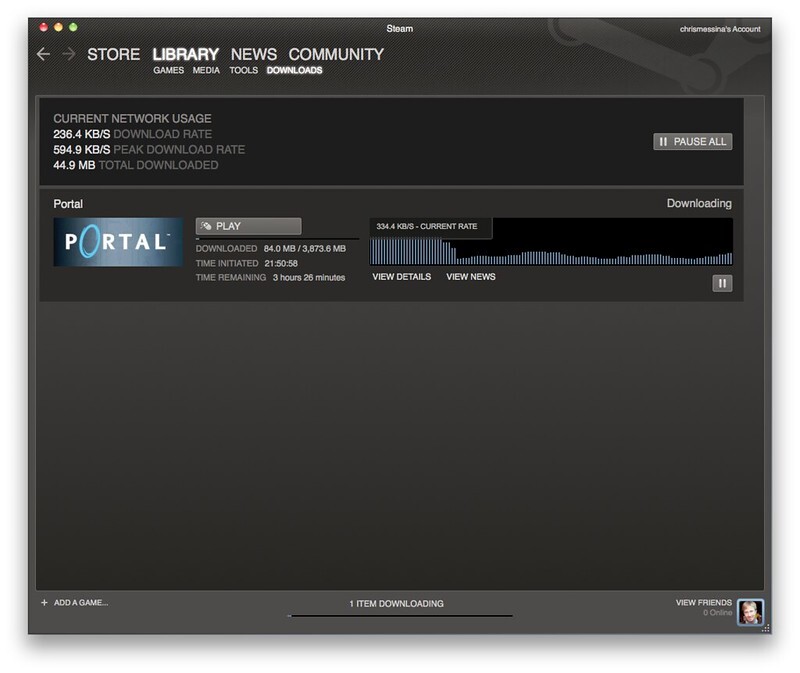The width and height of the screenshot is (800, 673).
Task: Go to the News section
Action: pos(254,54)
